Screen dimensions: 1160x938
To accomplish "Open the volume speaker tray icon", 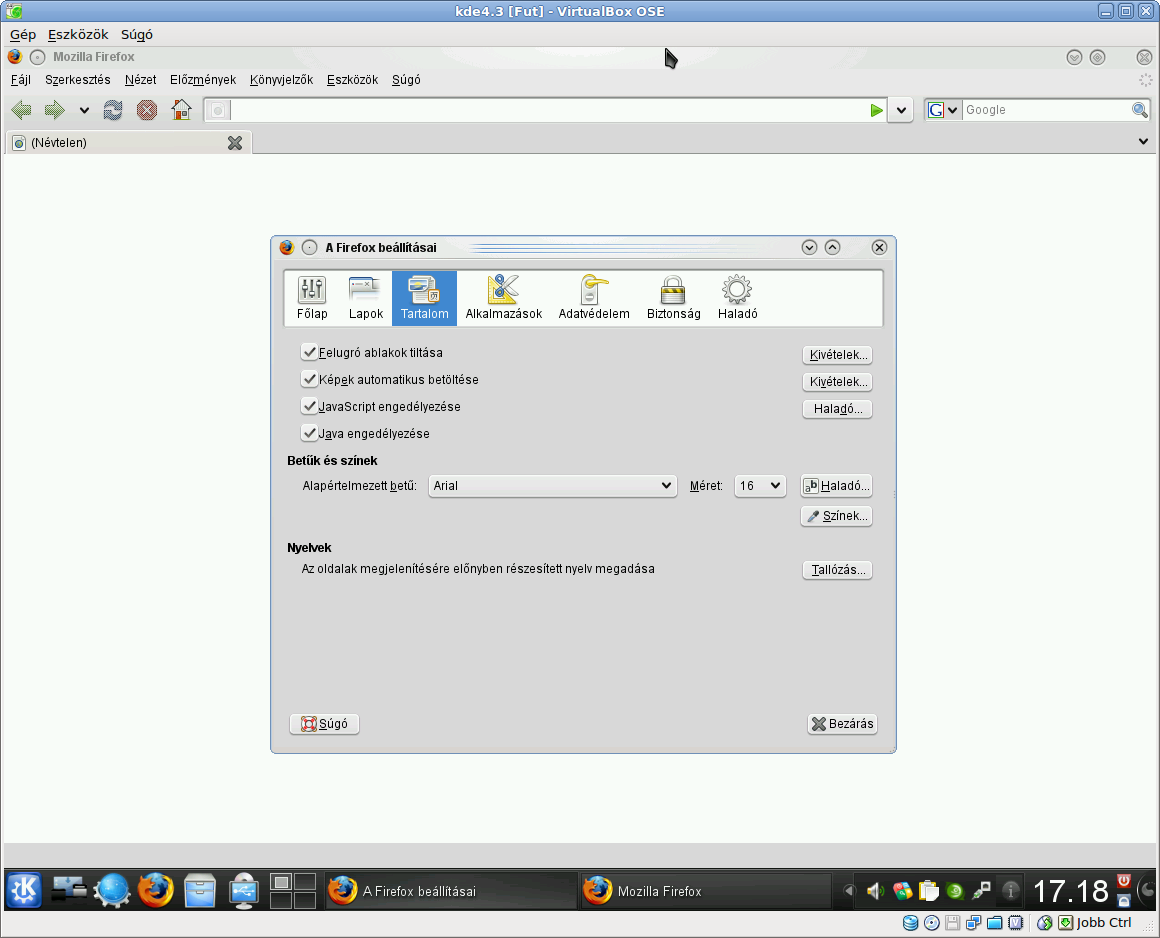I will pos(875,891).
